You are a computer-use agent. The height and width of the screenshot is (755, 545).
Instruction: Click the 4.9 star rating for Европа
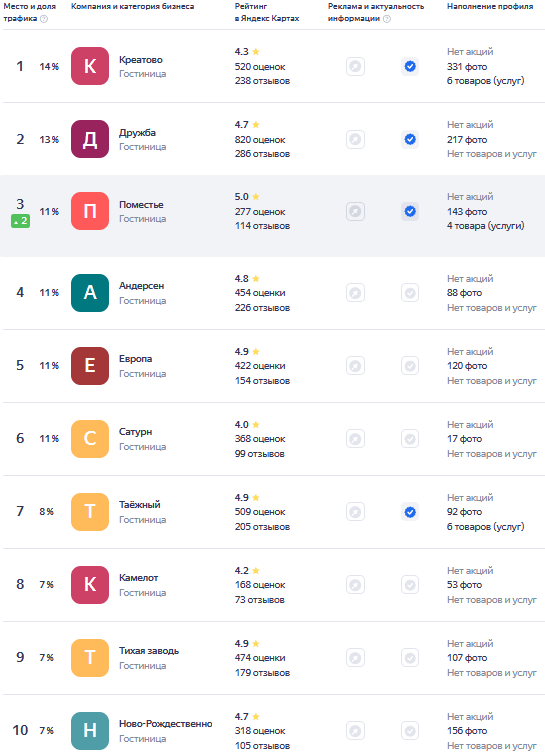(x=247, y=351)
